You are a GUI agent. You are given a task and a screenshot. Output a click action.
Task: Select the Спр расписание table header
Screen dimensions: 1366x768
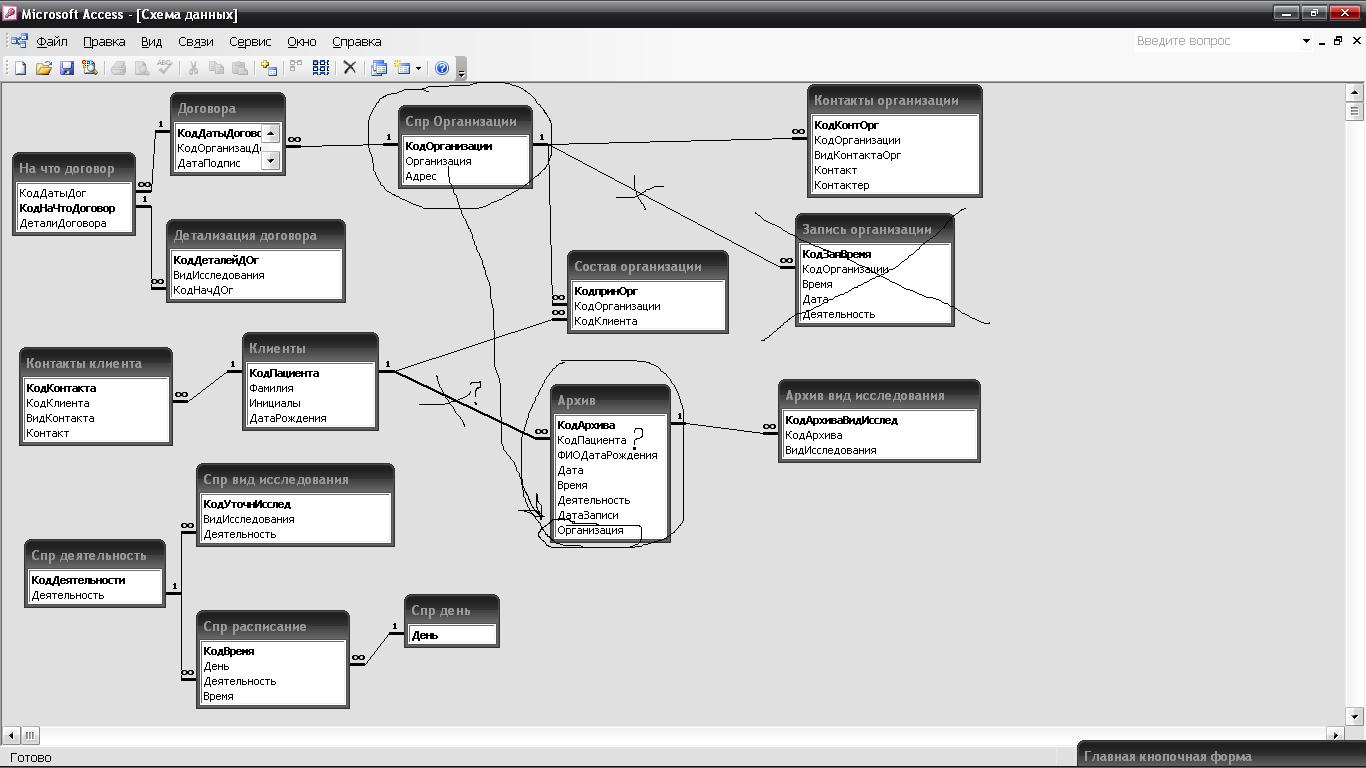[x=273, y=626]
